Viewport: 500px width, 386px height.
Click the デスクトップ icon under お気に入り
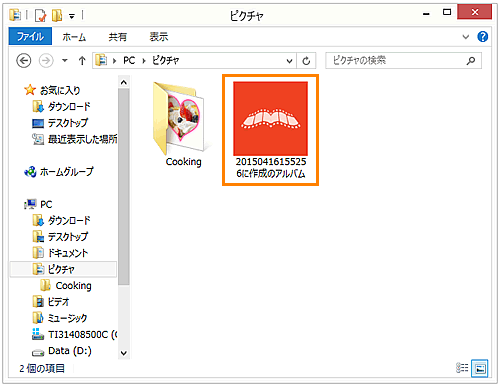38,123
